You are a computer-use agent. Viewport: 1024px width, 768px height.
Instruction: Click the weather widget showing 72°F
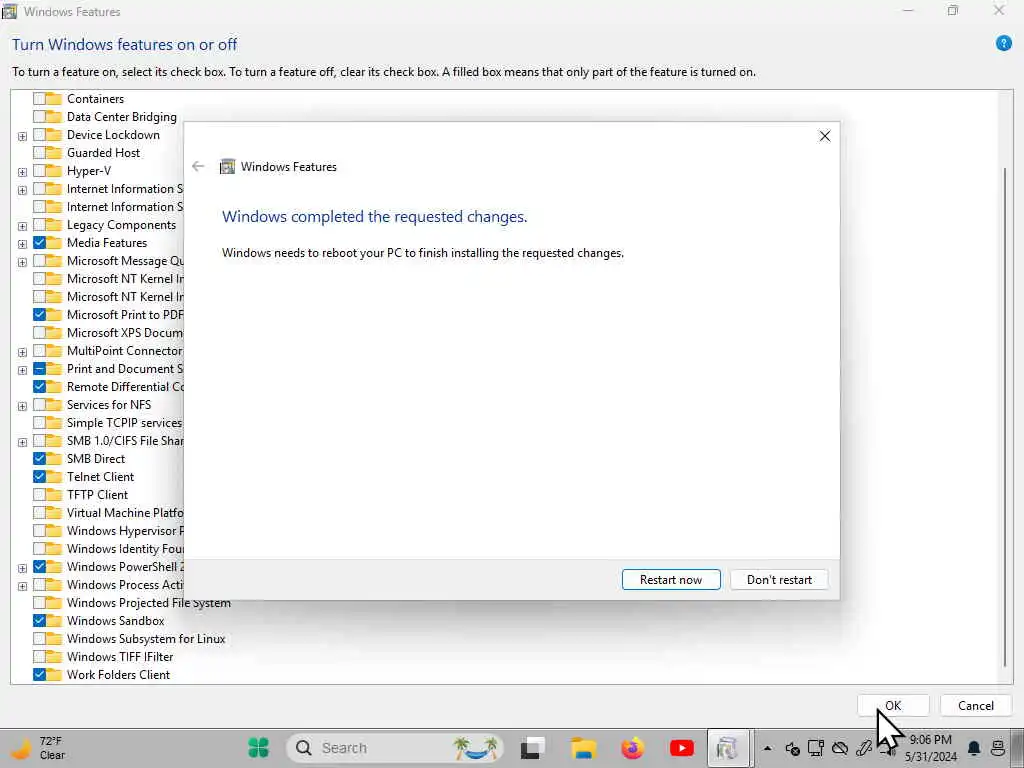pos(39,748)
